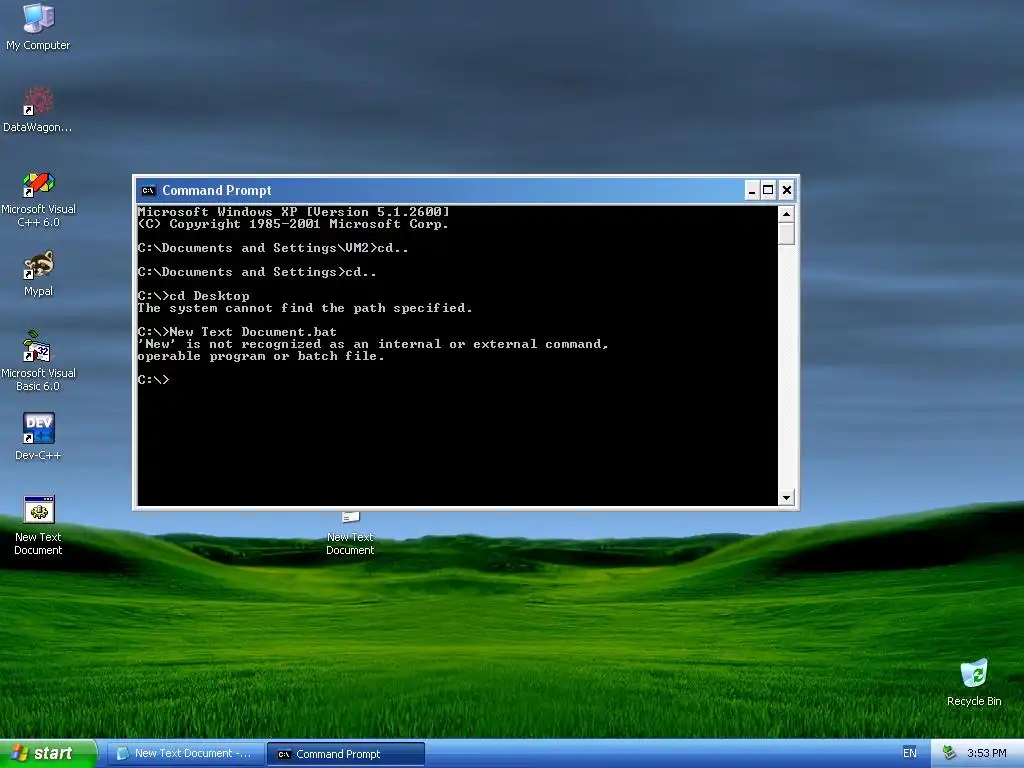Screen dimensions: 1024x768
Task: Open Command Prompt title bar system menu icon
Action: click(x=148, y=191)
